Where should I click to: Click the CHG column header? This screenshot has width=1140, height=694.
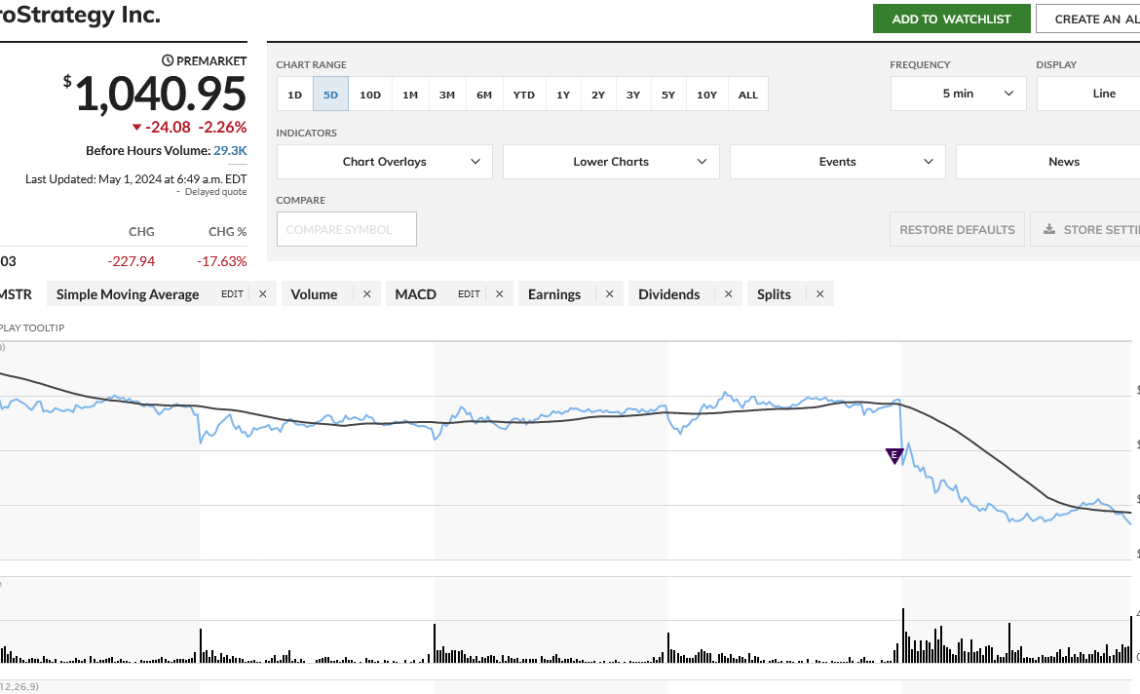141,232
